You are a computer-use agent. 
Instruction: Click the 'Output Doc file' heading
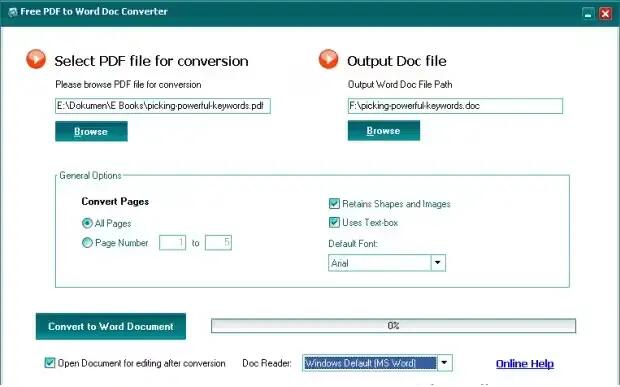click(x=397, y=61)
